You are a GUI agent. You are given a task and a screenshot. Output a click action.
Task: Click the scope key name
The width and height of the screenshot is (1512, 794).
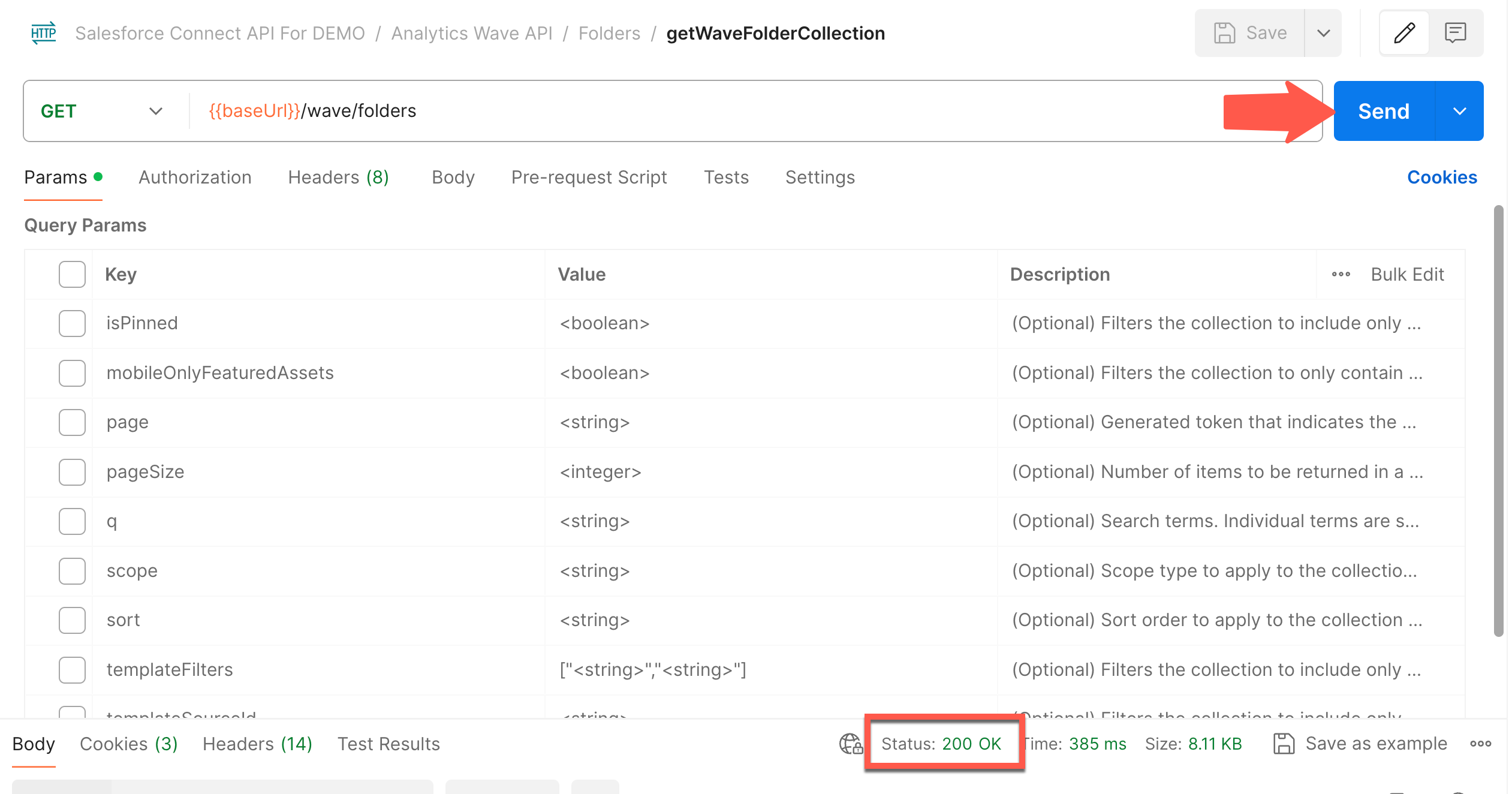pos(132,571)
